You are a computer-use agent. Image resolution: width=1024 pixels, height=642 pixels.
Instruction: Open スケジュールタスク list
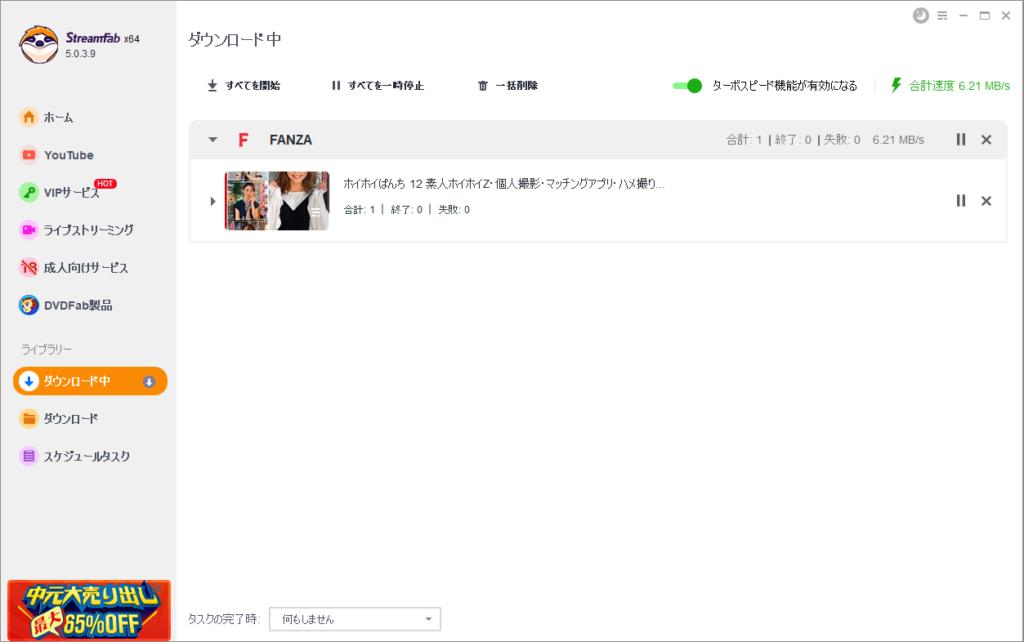click(75, 456)
